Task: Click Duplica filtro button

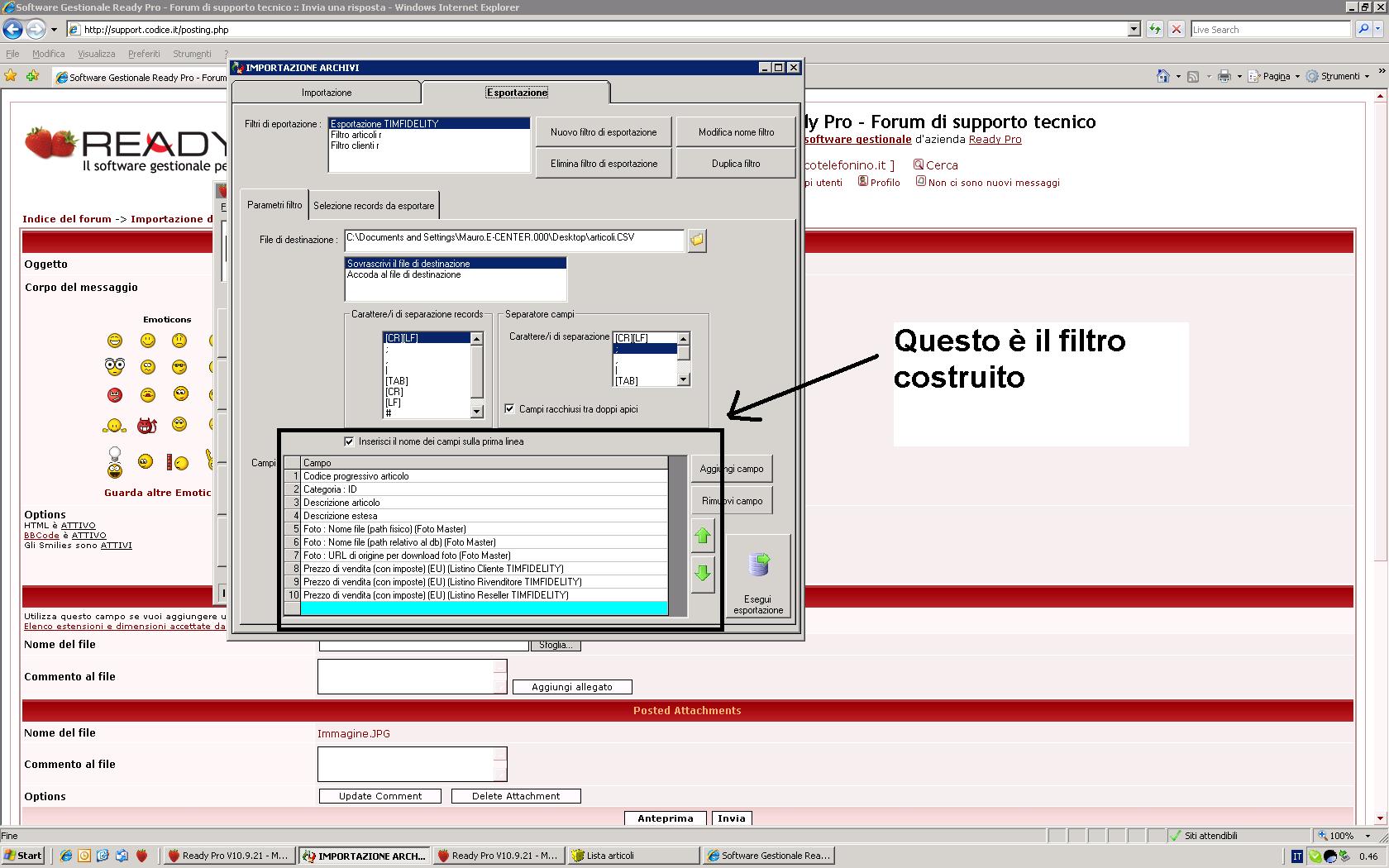Action: 736,164
